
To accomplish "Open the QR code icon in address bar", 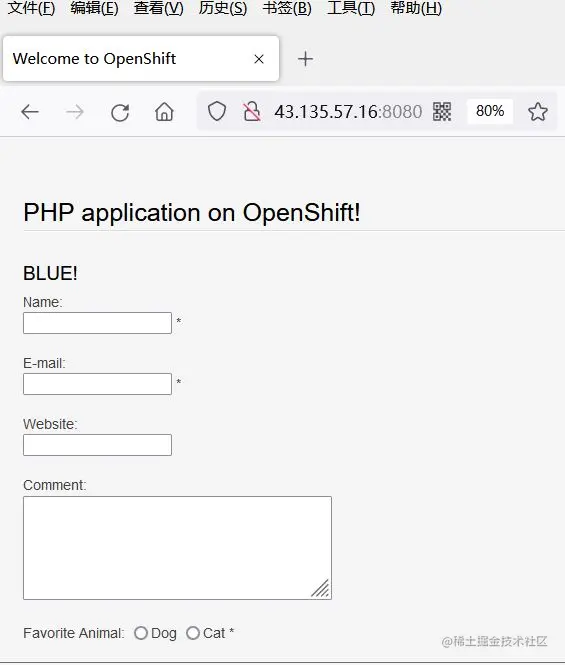I will [x=442, y=112].
